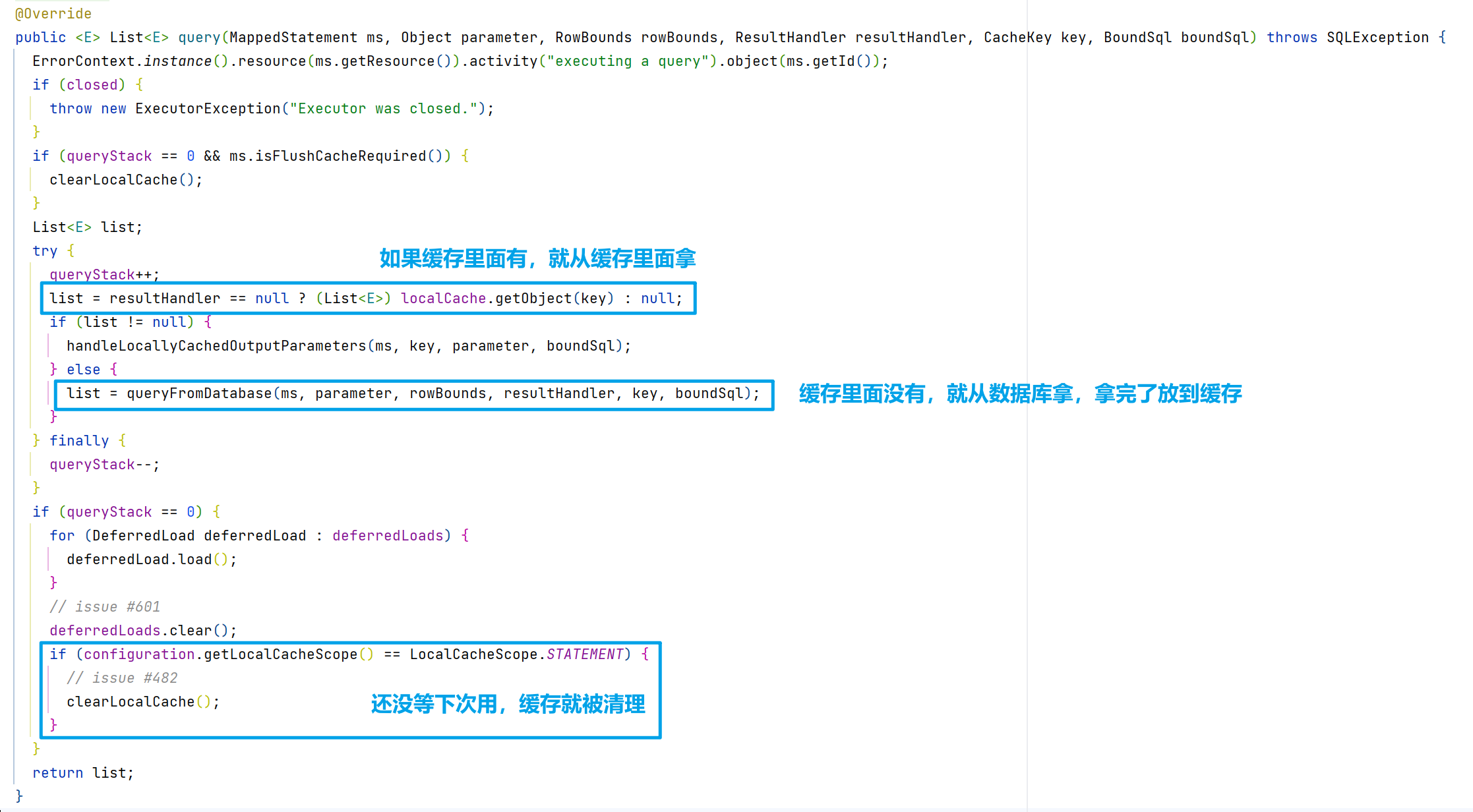1473x812 pixels.
Task: Click the annotation 还没等下次用，缓存就被清理
Action: [x=508, y=704]
